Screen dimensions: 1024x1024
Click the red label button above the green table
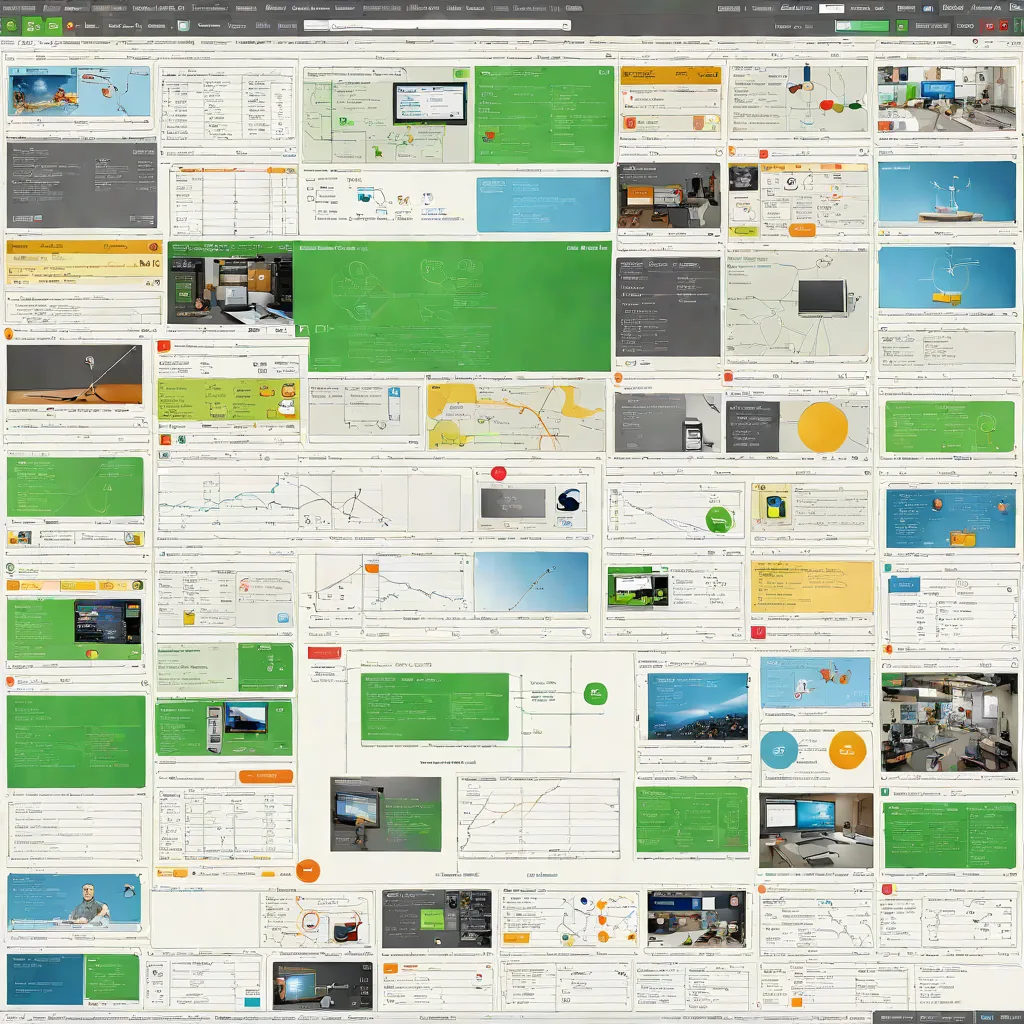[325, 653]
